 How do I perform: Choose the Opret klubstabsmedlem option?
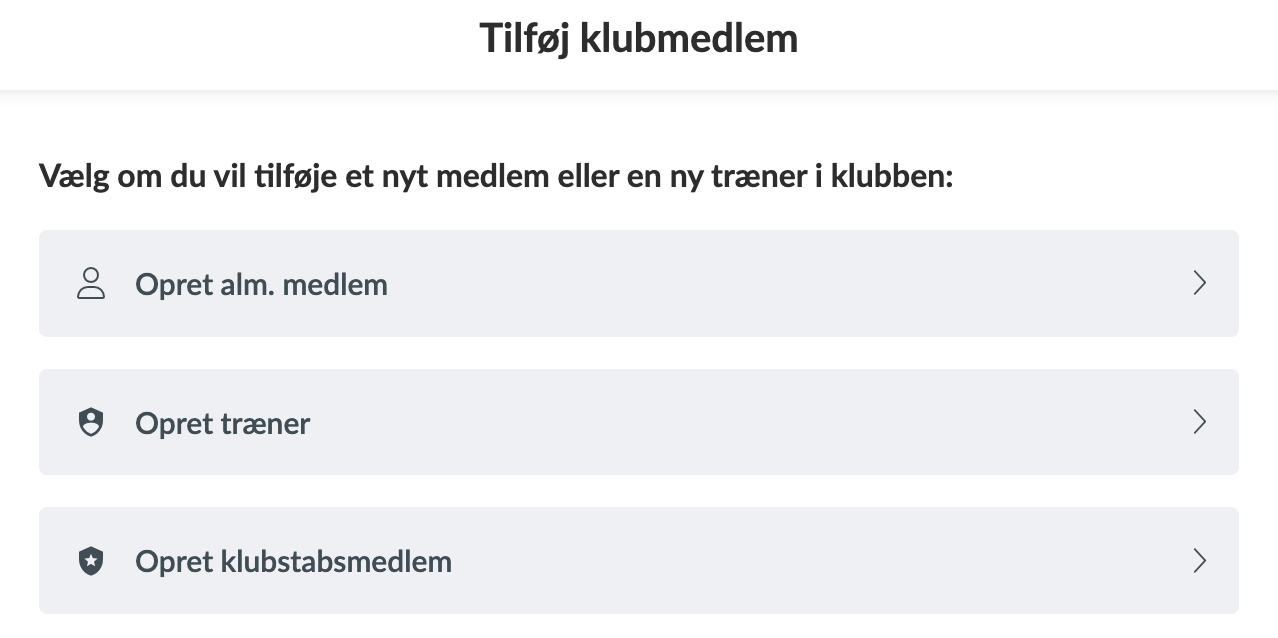(638, 561)
